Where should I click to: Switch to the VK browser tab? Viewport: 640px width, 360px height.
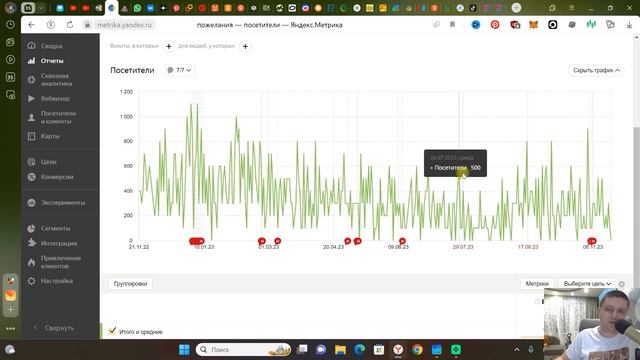point(150,8)
